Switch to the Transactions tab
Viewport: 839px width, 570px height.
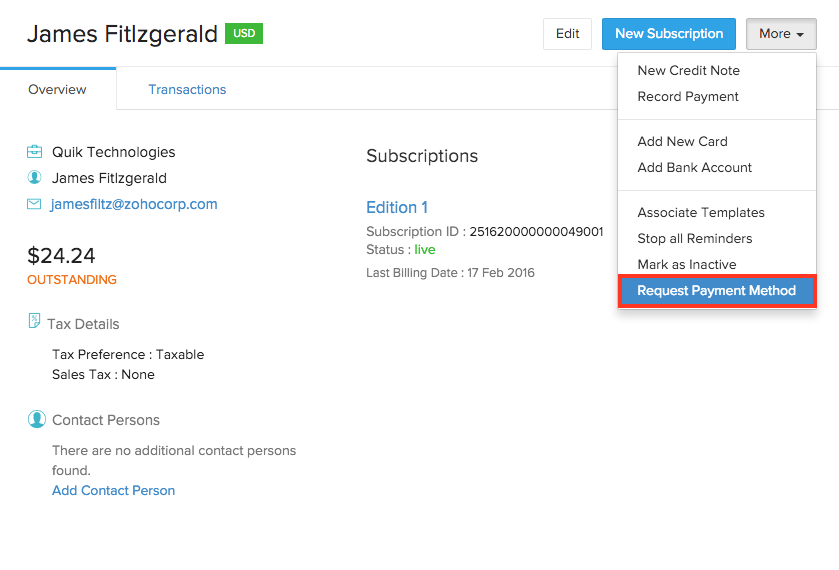[187, 89]
